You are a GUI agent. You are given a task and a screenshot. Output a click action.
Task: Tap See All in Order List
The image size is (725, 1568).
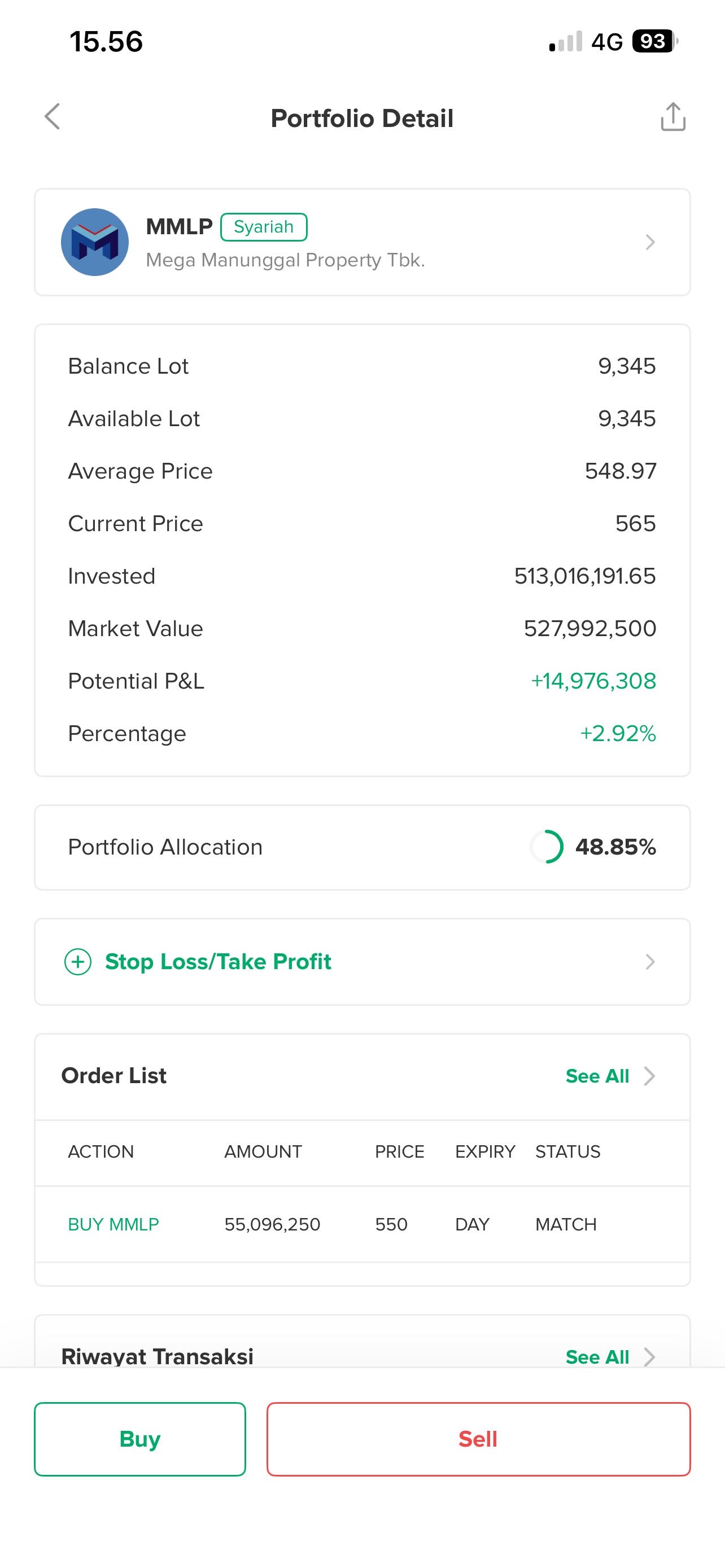tap(597, 1076)
